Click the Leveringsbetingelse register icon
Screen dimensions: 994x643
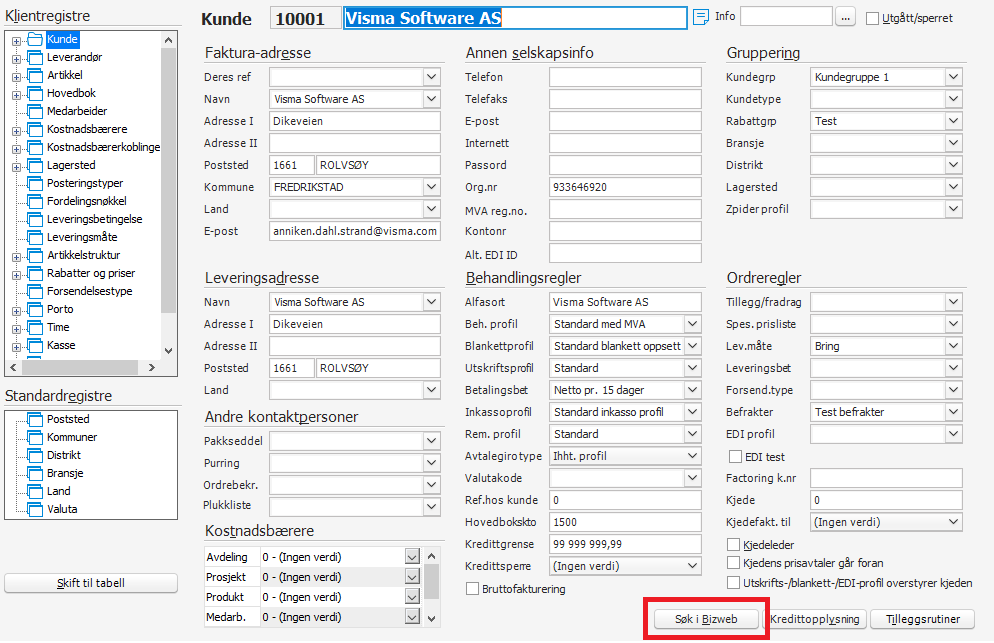pos(35,220)
